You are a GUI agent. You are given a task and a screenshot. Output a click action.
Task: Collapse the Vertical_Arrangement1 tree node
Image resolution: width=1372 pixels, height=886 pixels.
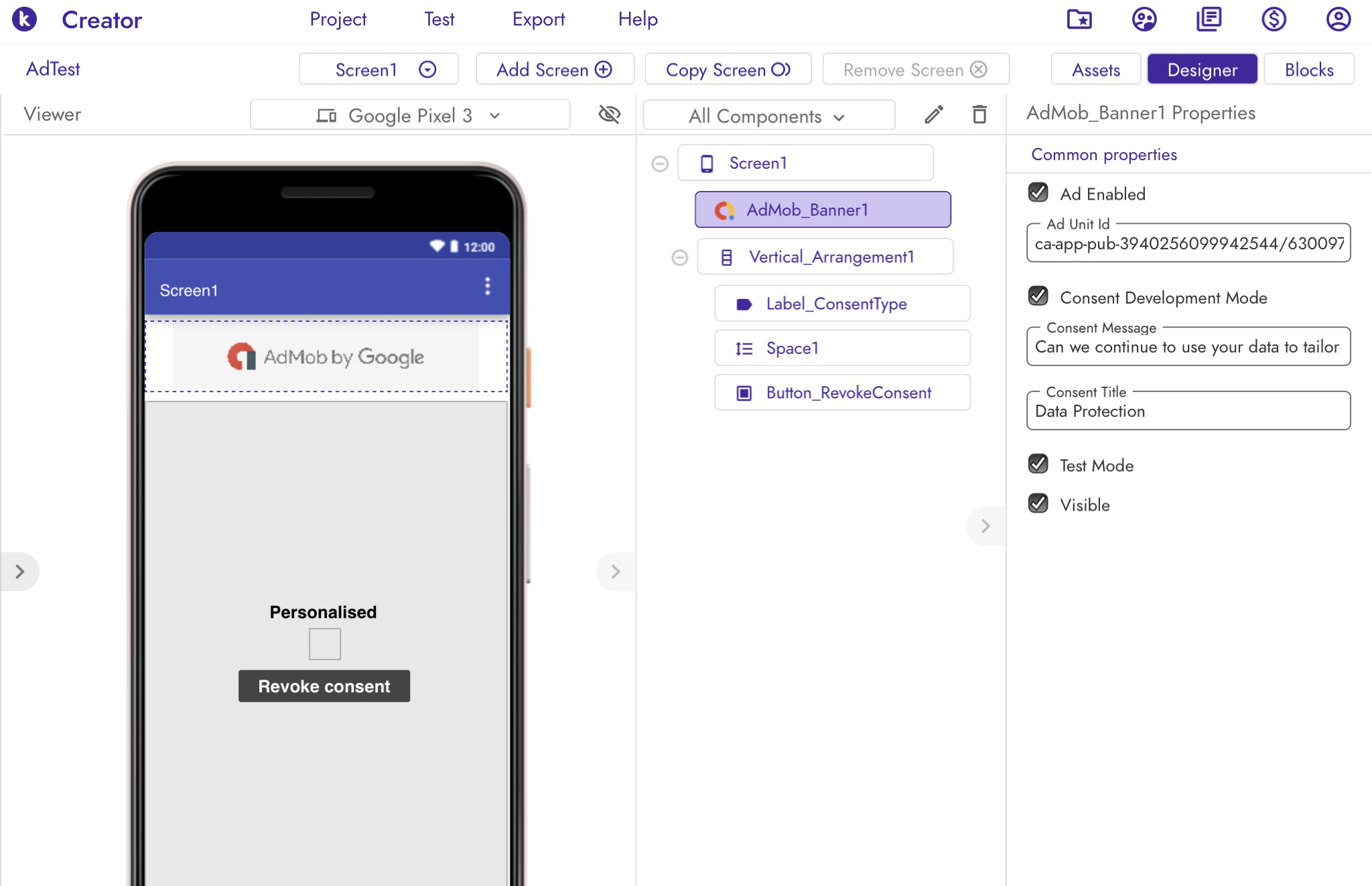(679, 257)
